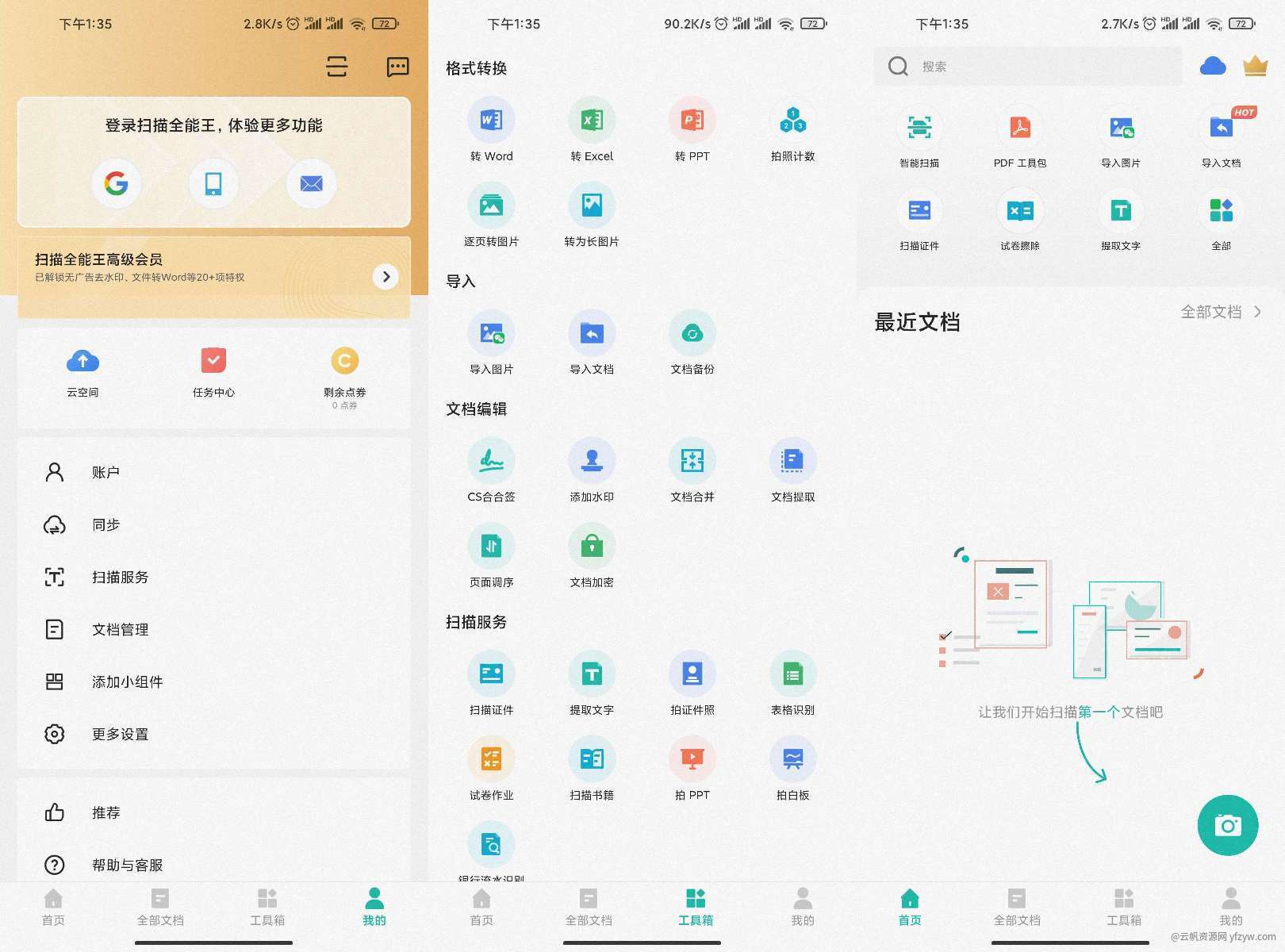Open the 添加小组件 widget row
The height and width of the screenshot is (952, 1285).
tap(213, 681)
